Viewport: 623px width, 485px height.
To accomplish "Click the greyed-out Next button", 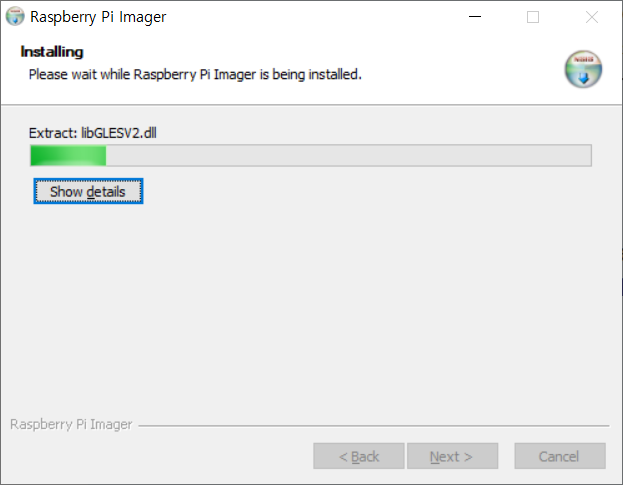I will [453, 456].
